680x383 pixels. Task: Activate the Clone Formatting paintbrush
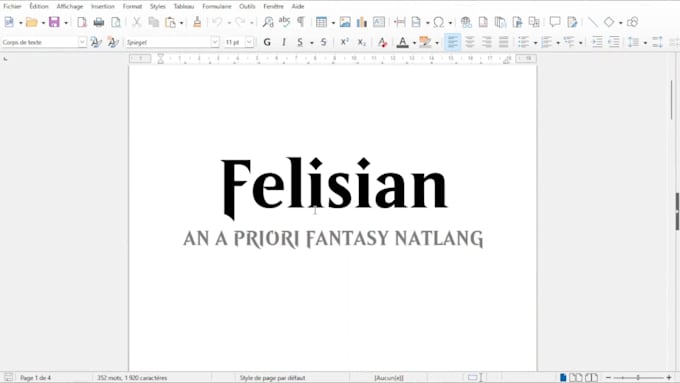point(197,22)
